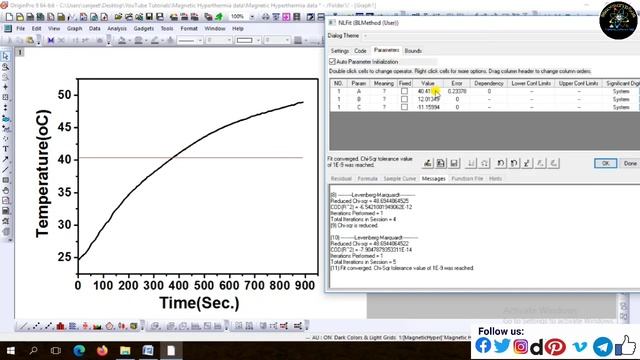Switch to the Function File tab
The image size is (640, 360).
coord(467,179)
